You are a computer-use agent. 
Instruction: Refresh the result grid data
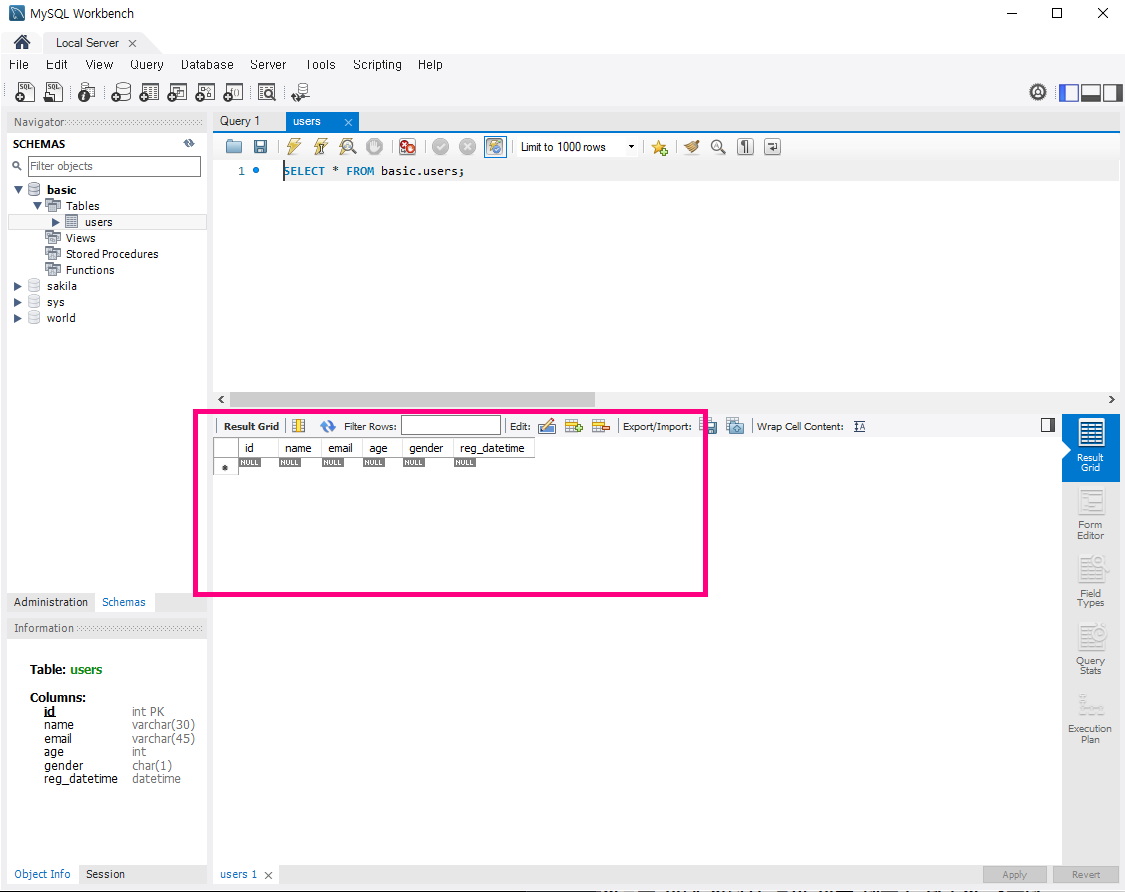point(328,426)
